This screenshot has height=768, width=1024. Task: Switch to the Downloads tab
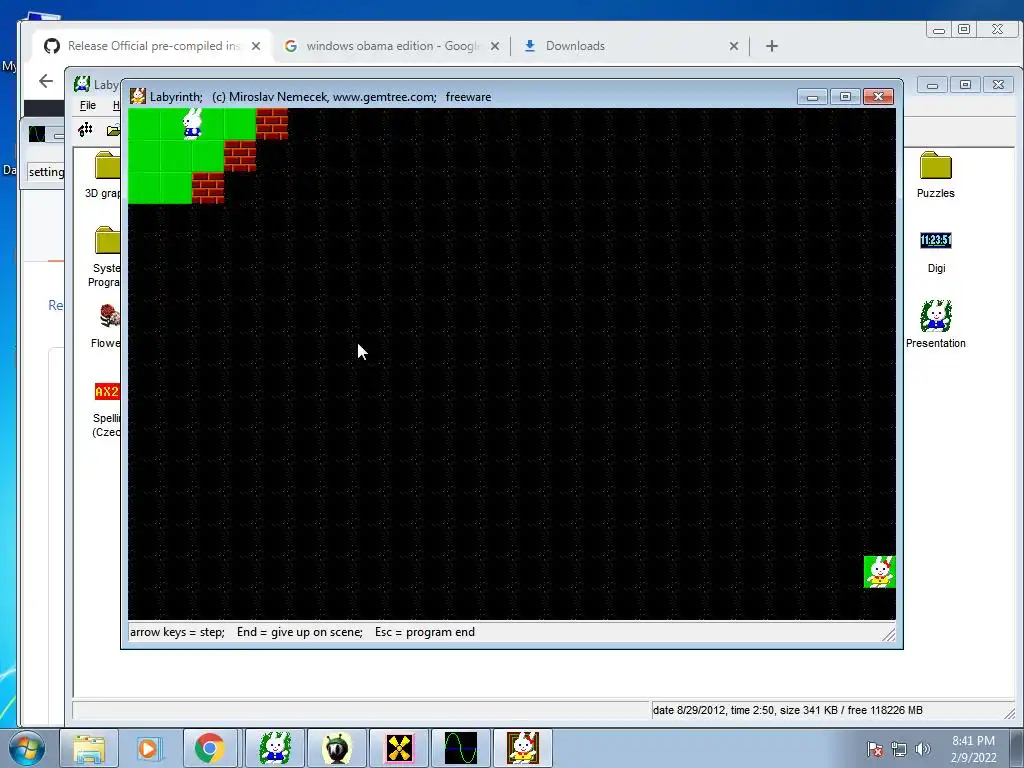575,46
